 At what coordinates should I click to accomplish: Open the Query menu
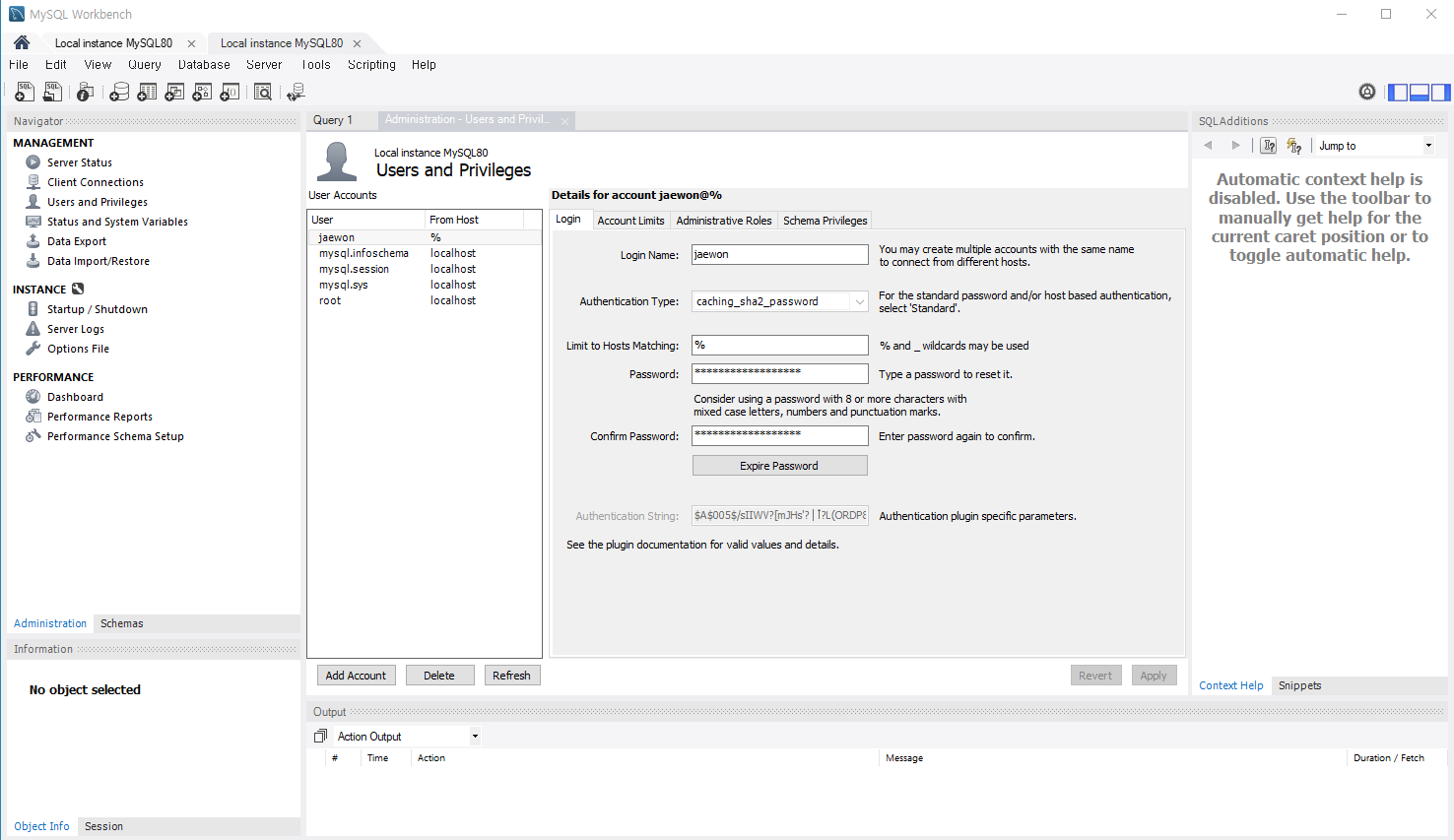[145, 65]
